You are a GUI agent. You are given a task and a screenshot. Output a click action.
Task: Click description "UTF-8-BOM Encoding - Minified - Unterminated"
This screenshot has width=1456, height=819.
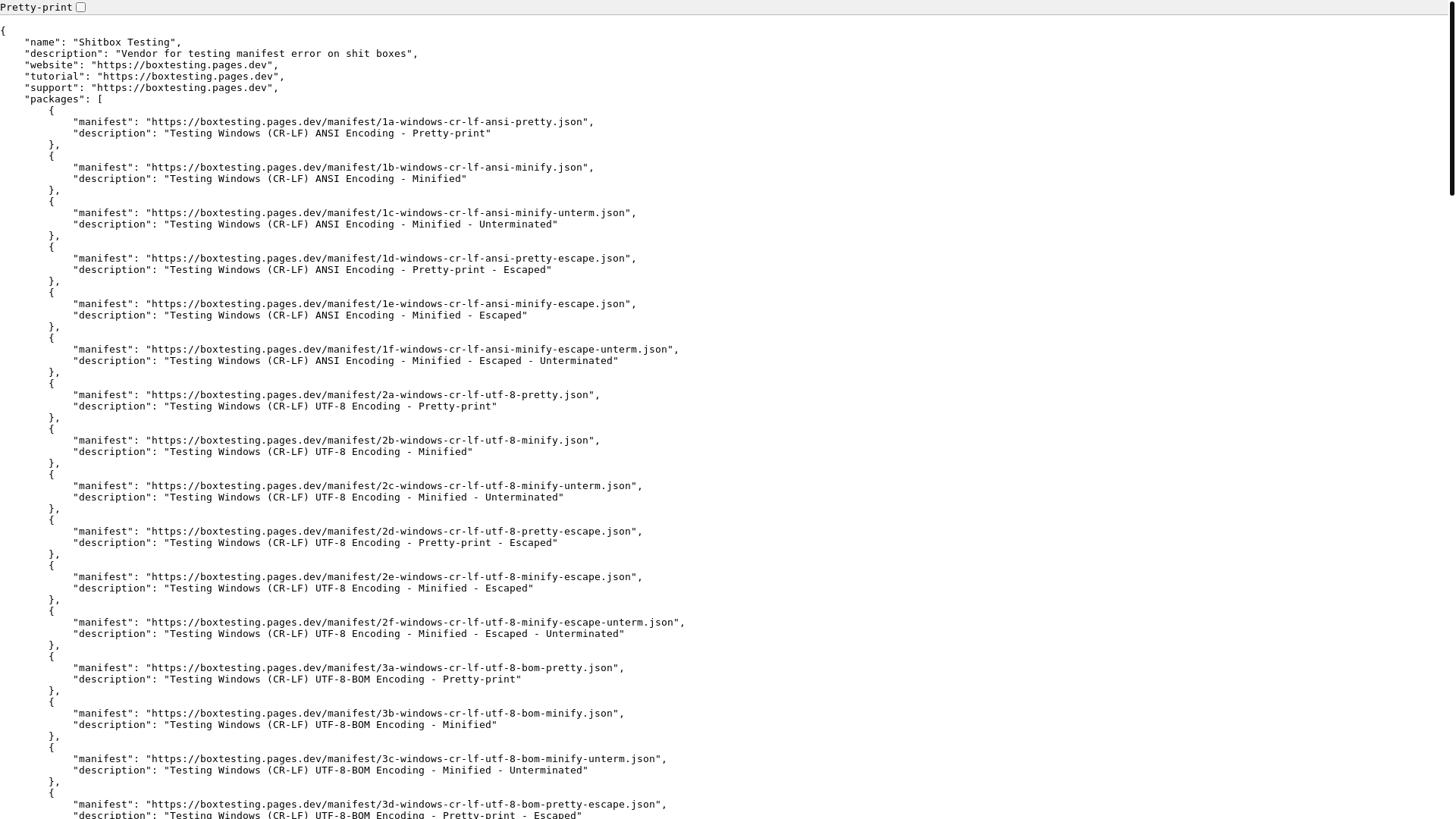coord(331,770)
